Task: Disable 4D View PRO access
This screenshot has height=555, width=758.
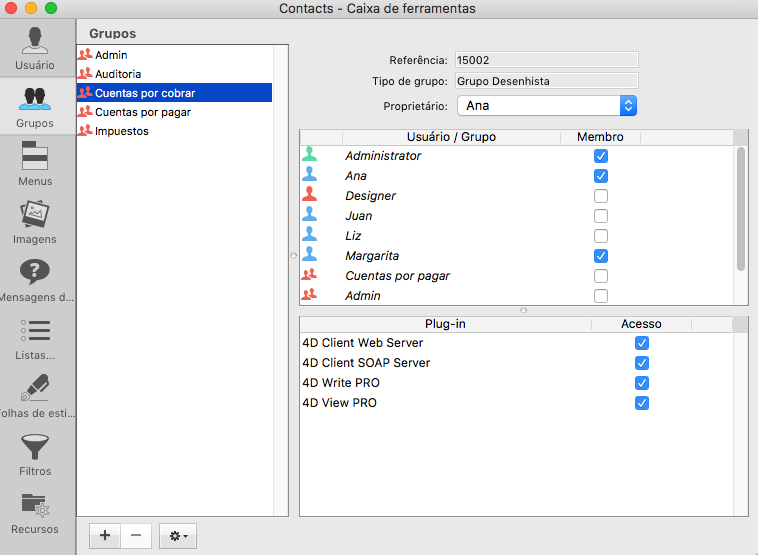Action: [642, 403]
